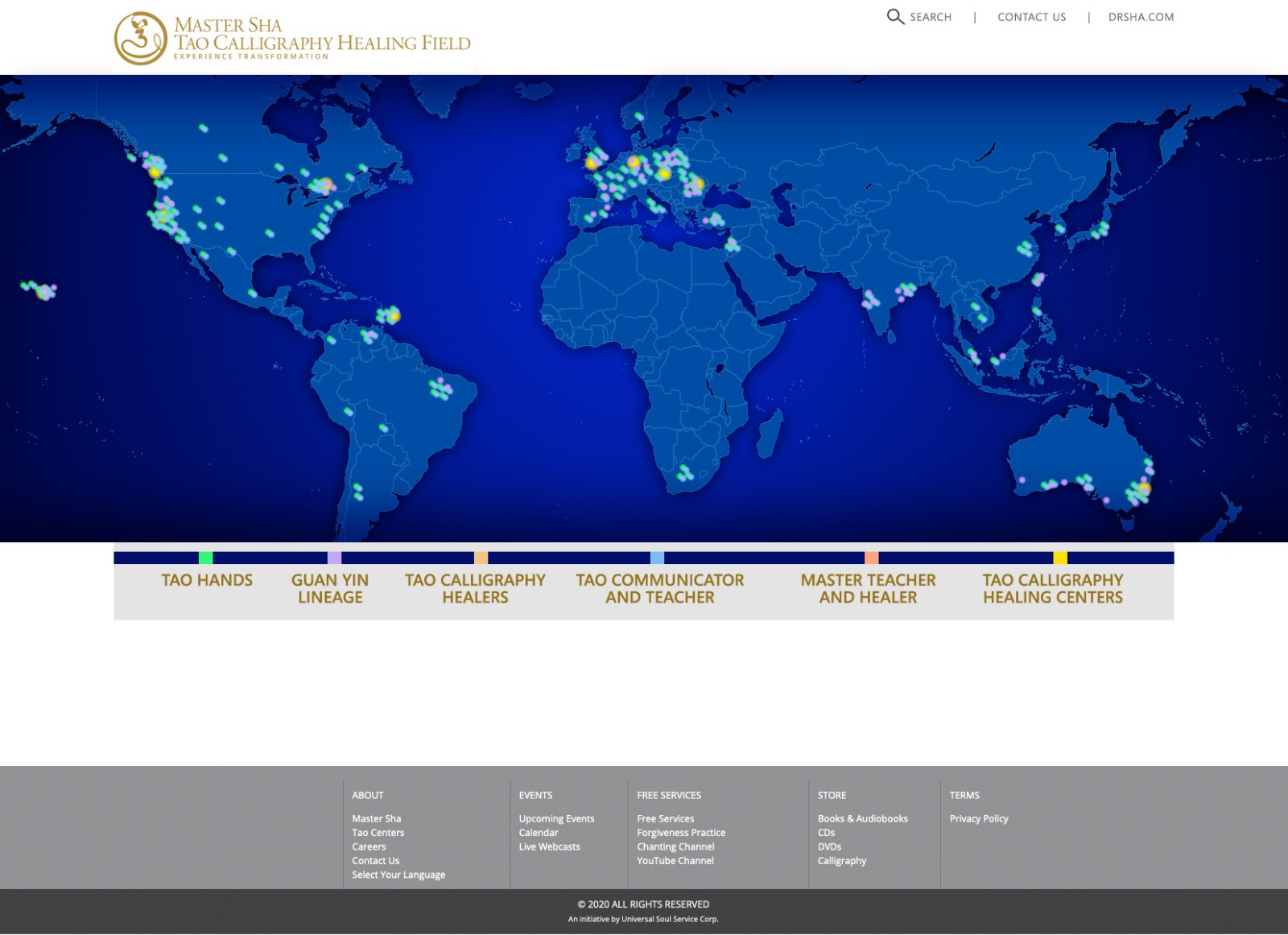Open Select Your Language footer link

pyautogui.click(x=398, y=875)
